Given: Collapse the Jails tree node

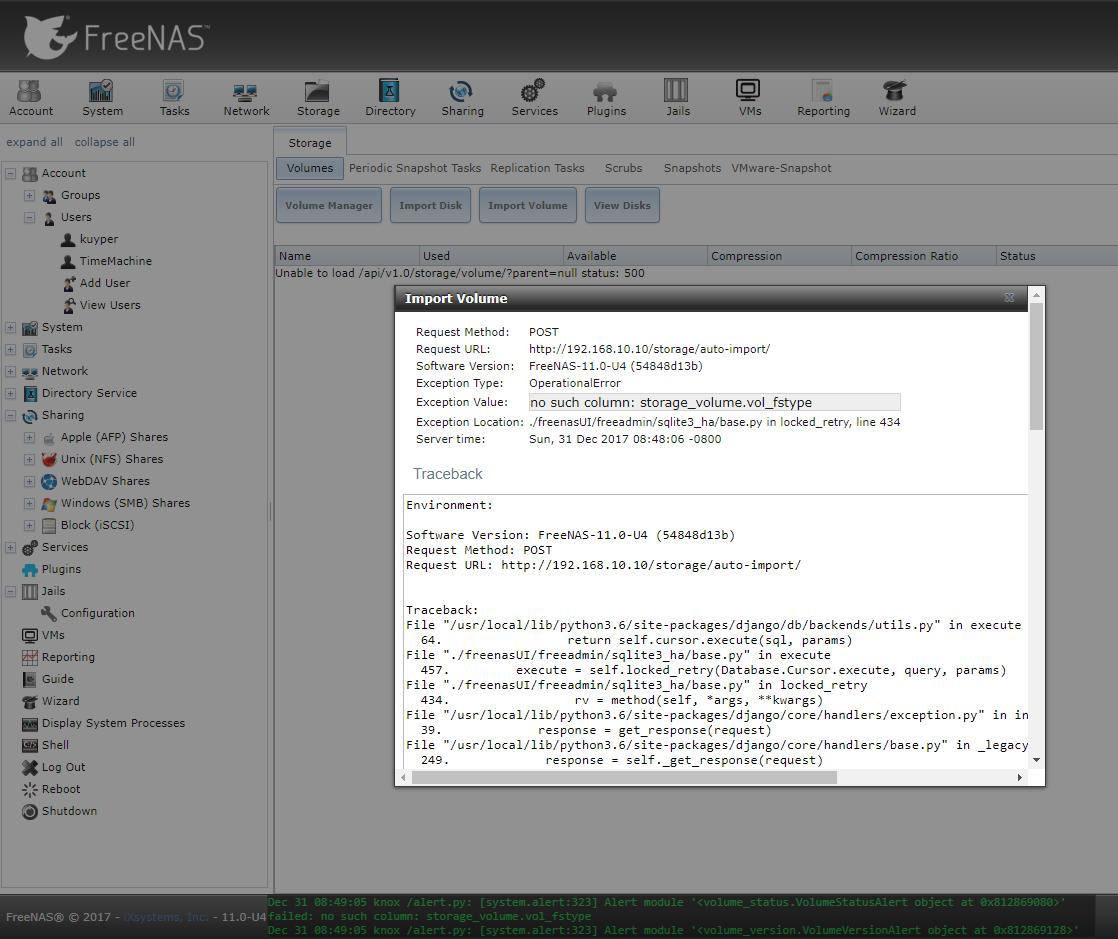Looking at the screenshot, I should tap(11, 591).
